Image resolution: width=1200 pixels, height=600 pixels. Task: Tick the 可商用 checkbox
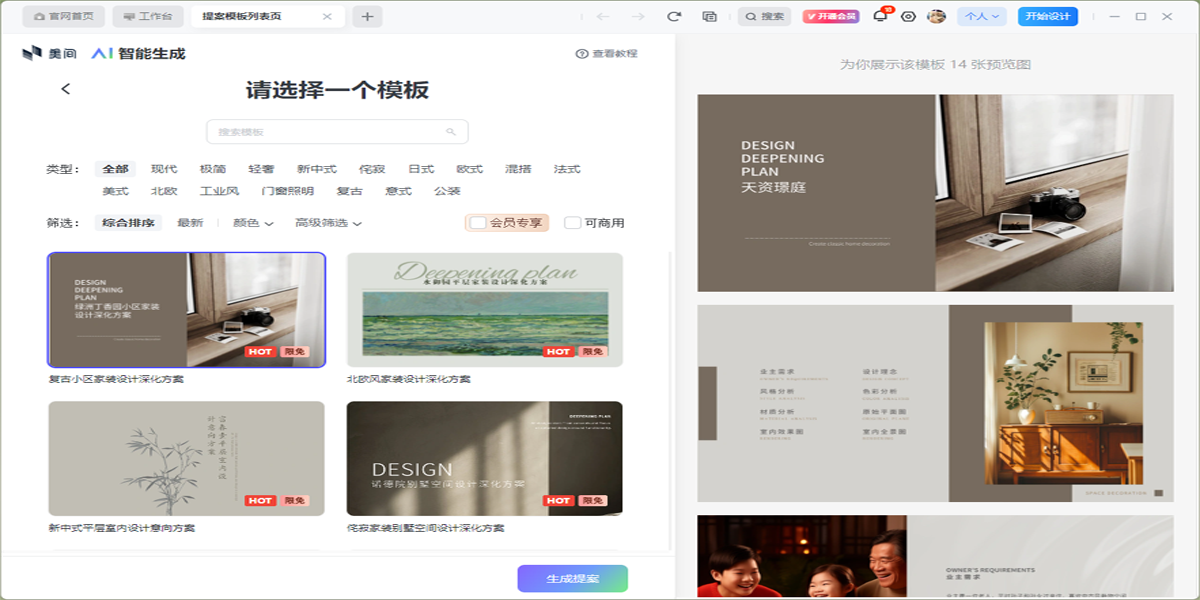(572, 223)
